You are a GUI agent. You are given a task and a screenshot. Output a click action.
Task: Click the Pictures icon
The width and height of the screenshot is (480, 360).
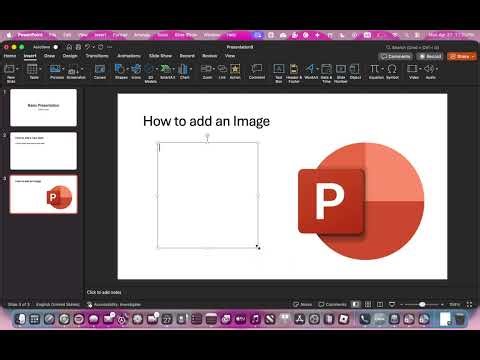click(x=55, y=69)
